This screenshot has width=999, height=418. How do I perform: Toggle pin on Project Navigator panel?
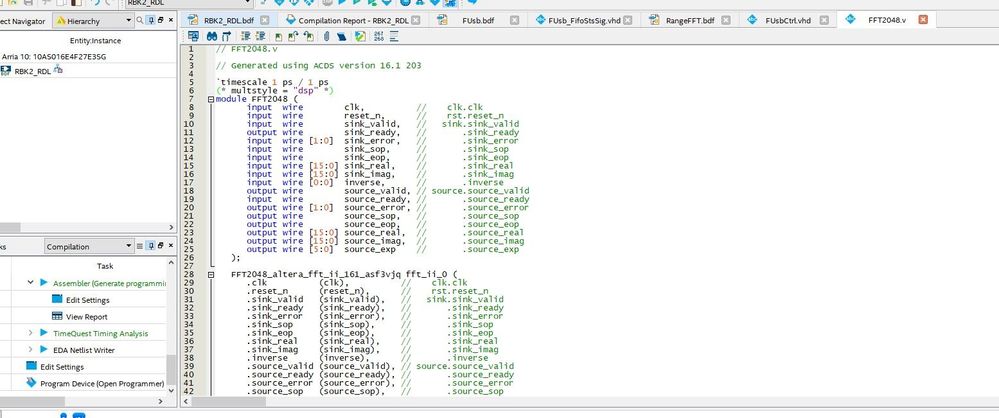tap(150, 21)
